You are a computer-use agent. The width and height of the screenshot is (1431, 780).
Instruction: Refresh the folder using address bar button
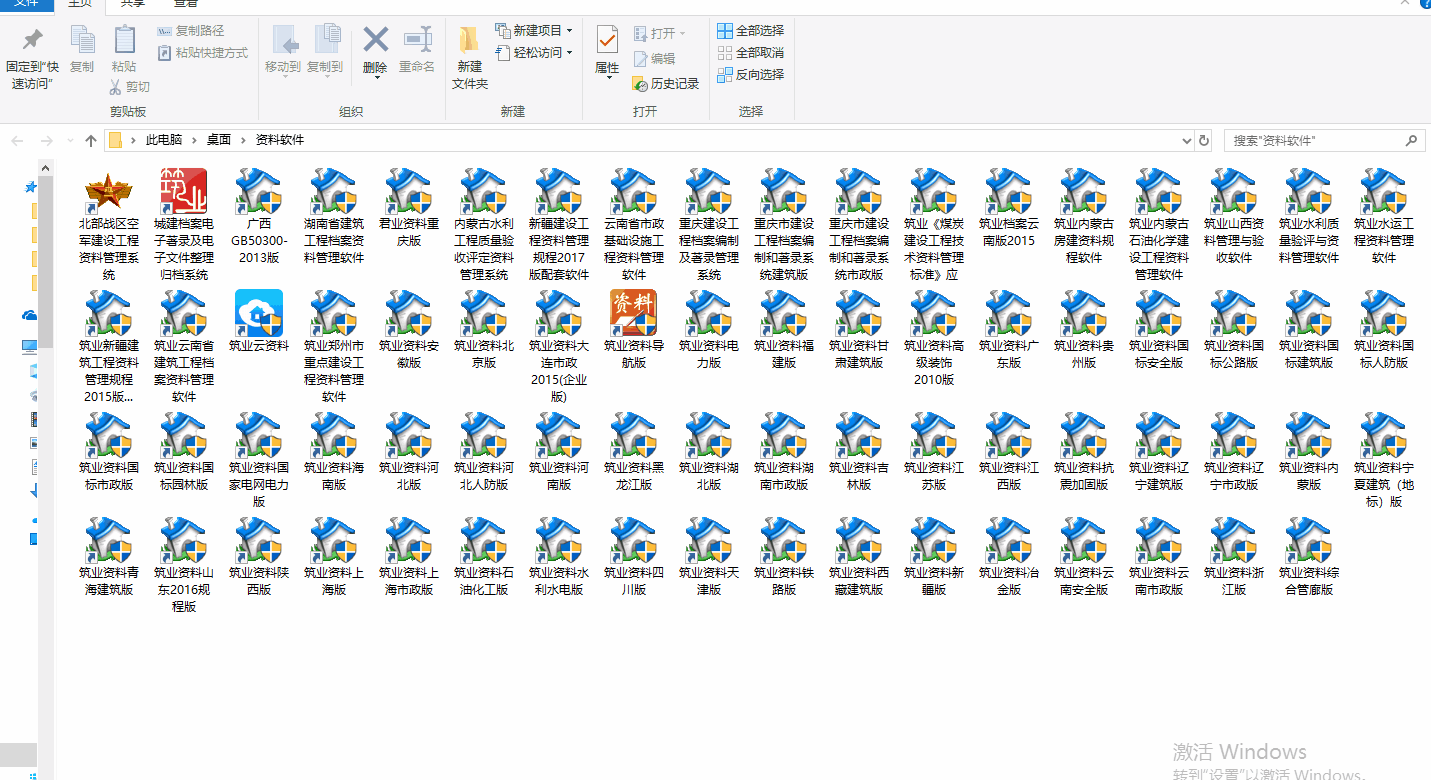tap(1204, 141)
